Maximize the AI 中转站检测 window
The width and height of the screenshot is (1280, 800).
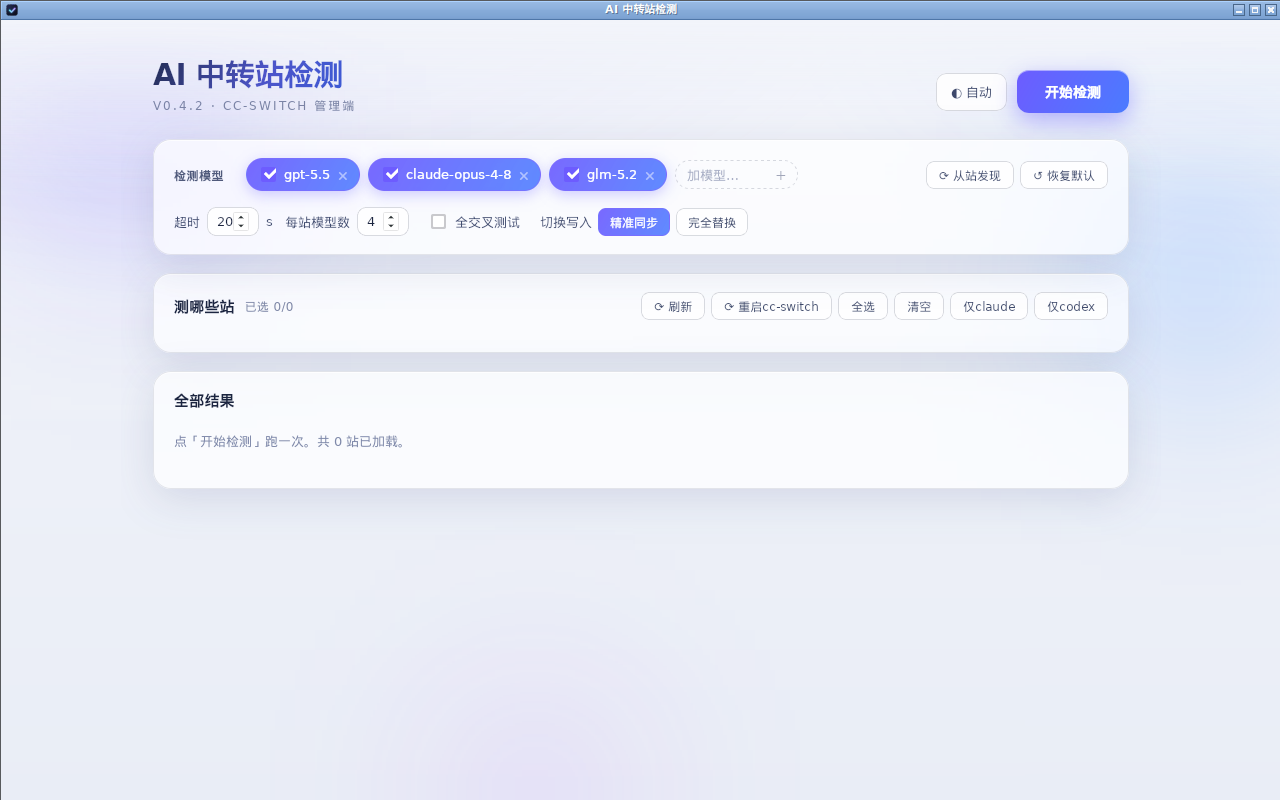(x=1255, y=9)
